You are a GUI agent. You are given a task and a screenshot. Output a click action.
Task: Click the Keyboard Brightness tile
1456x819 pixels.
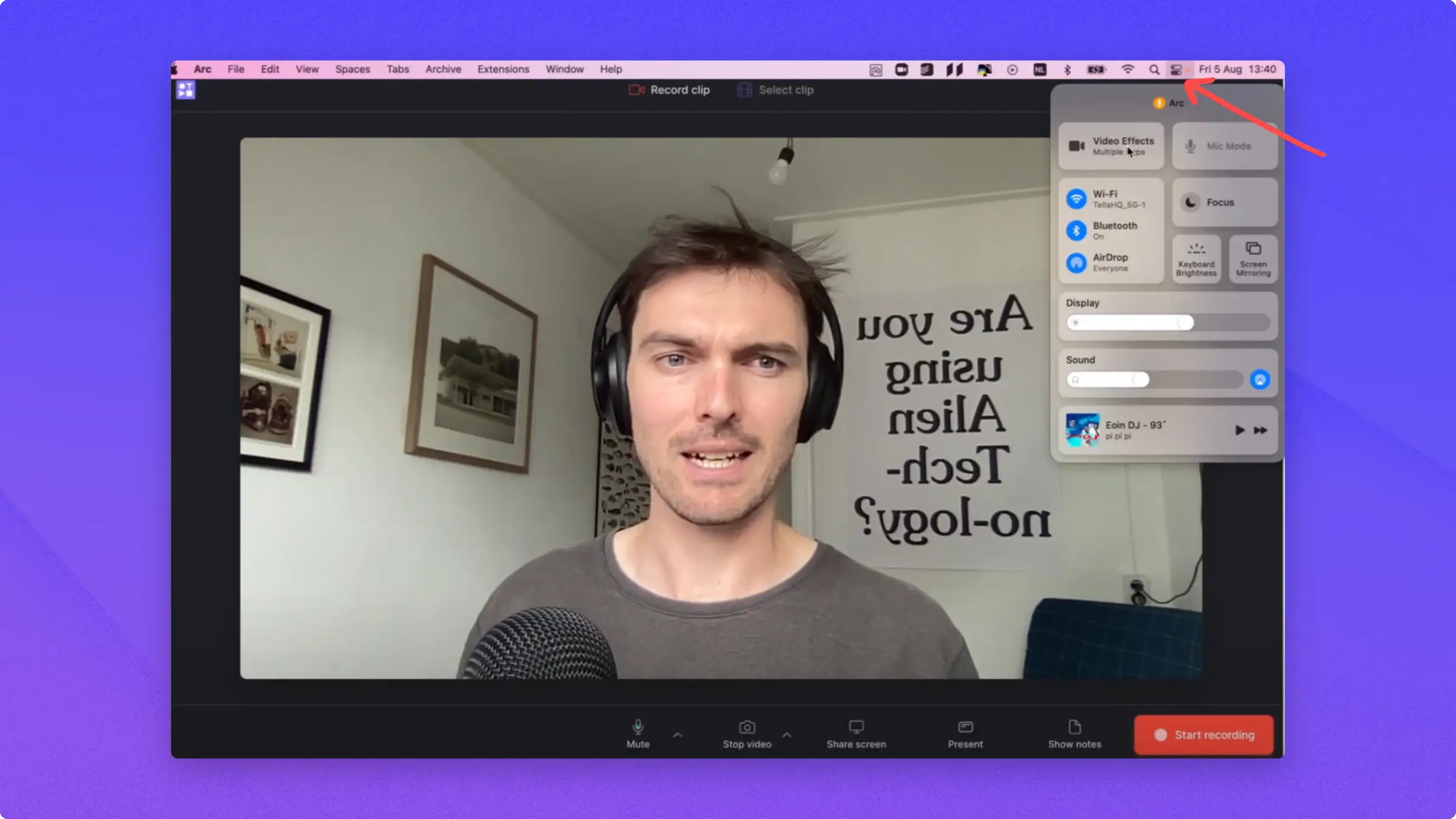1196,259
